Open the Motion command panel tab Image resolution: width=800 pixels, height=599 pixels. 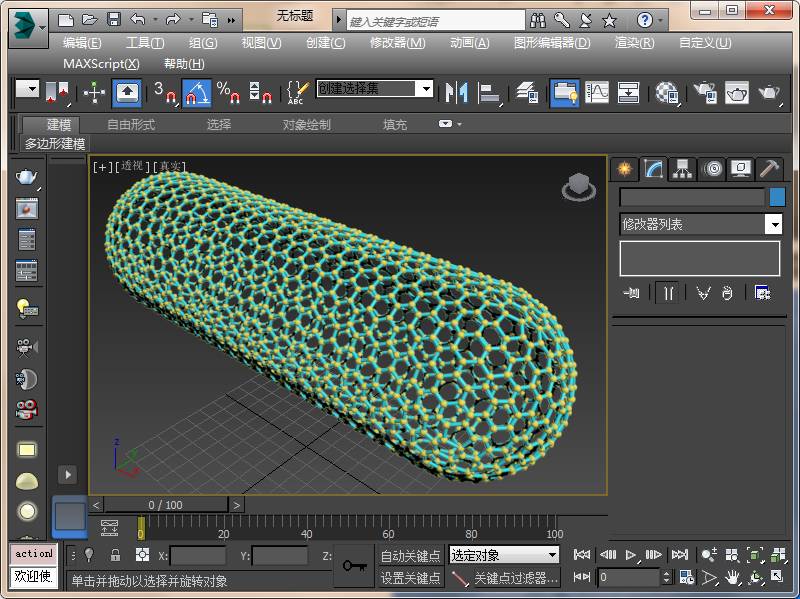[712, 169]
